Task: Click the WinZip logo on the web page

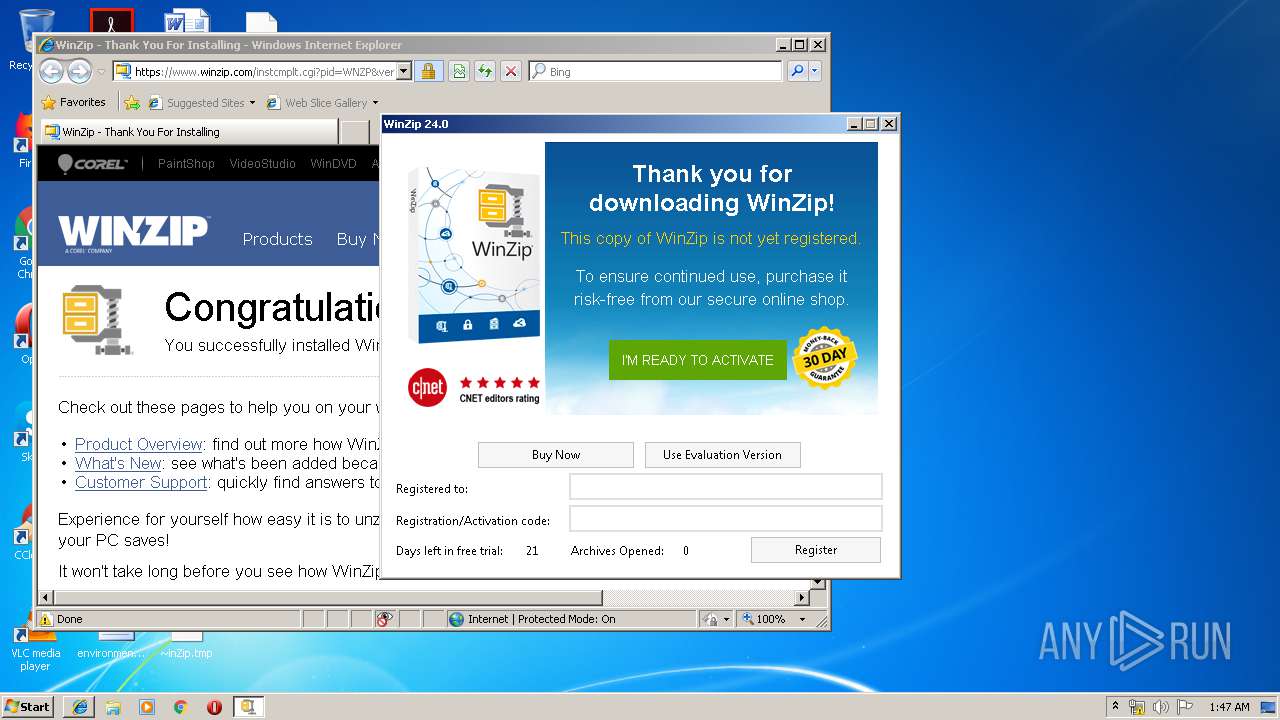Action: pyautogui.click(x=133, y=235)
